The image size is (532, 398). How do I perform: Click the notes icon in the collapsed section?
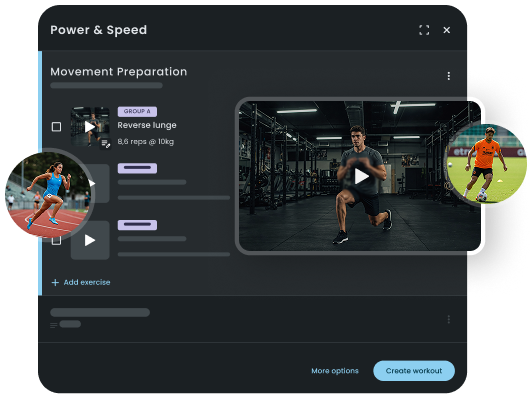point(53,325)
